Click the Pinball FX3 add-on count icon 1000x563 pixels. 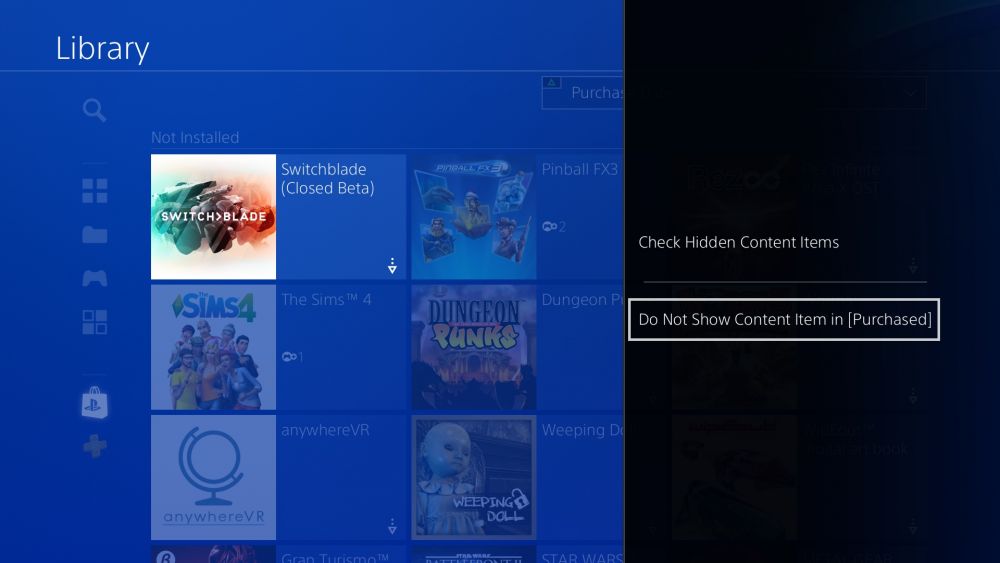[x=554, y=226]
